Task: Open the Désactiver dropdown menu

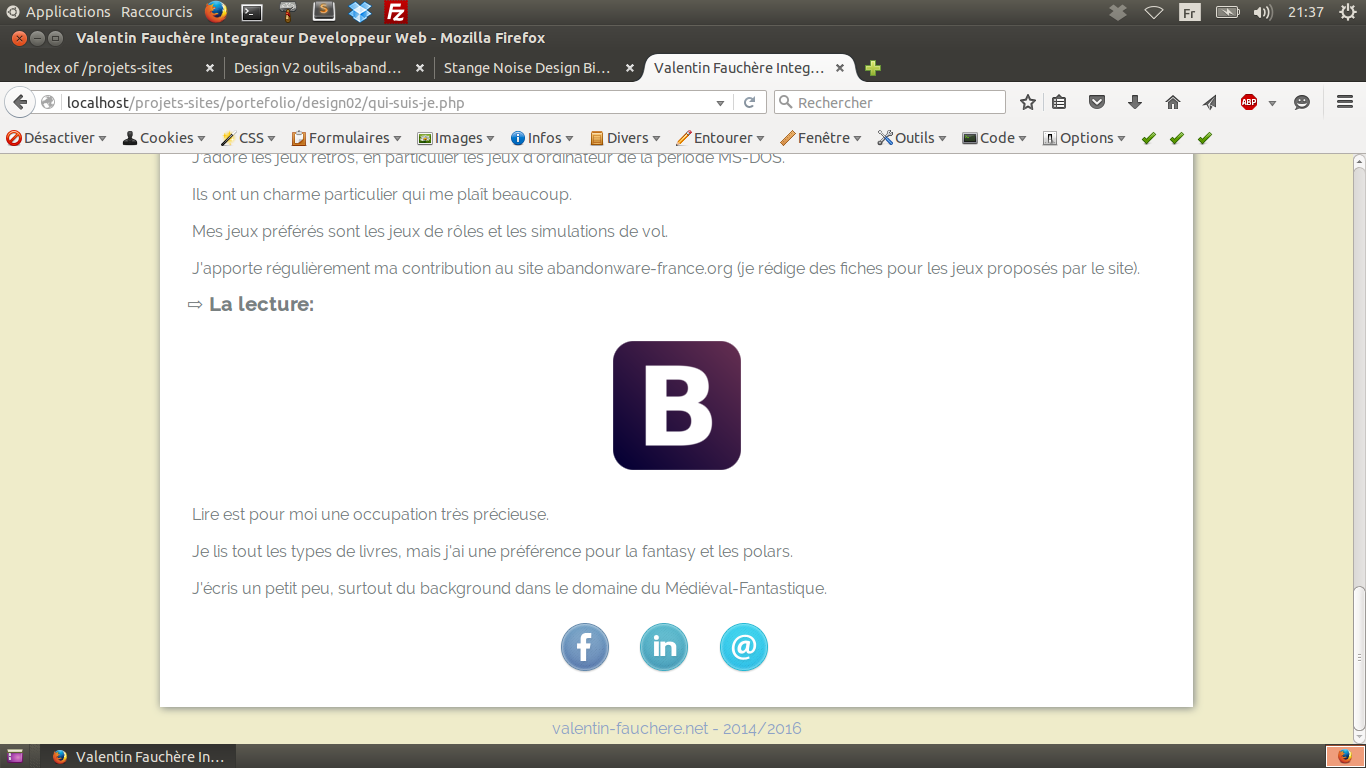Action: point(57,138)
